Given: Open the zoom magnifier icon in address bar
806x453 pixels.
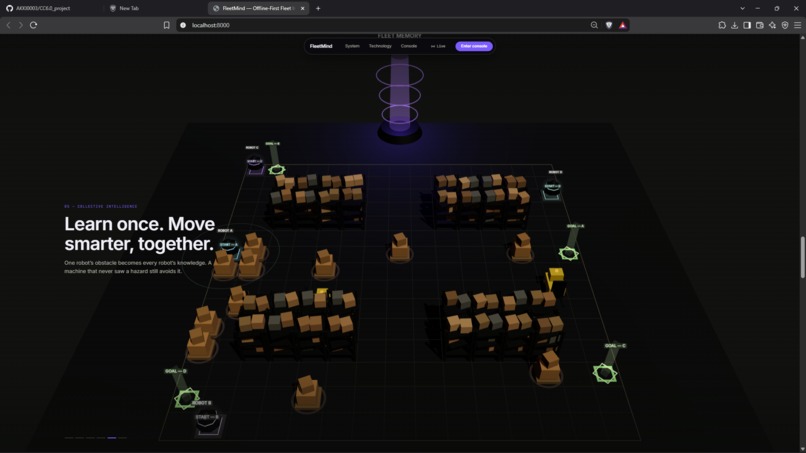Looking at the screenshot, I should (x=594, y=25).
